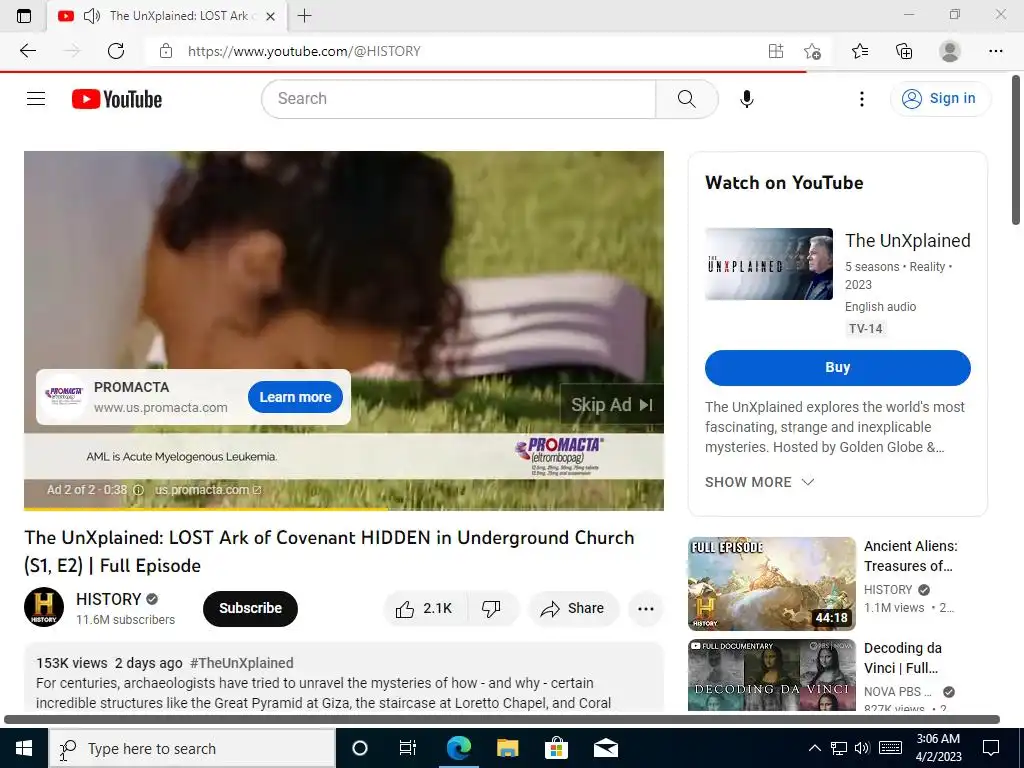Visit us.promacta.com ad link
The height and width of the screenshot is (768, 1024).
tap(208, 490)
